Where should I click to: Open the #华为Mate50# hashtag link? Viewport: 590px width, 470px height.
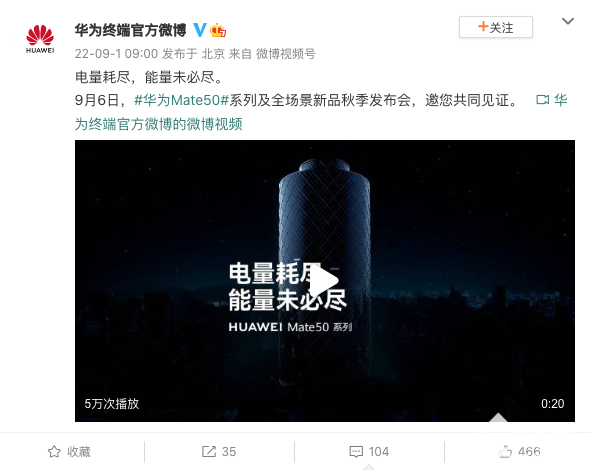pyautogui.click(x=181, y=100)
